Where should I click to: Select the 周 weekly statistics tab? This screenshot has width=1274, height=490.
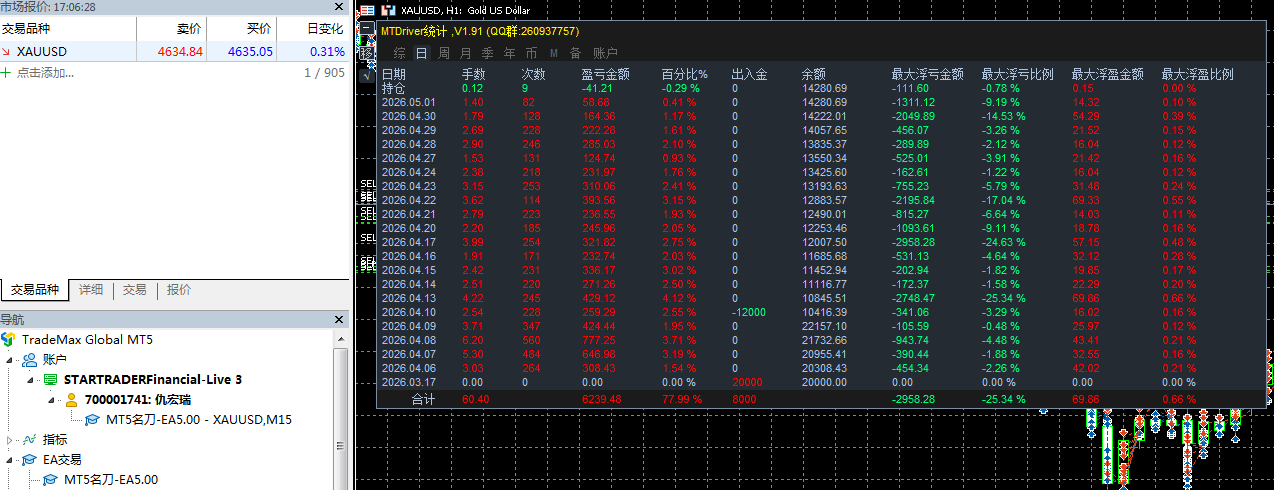[444, 53]
